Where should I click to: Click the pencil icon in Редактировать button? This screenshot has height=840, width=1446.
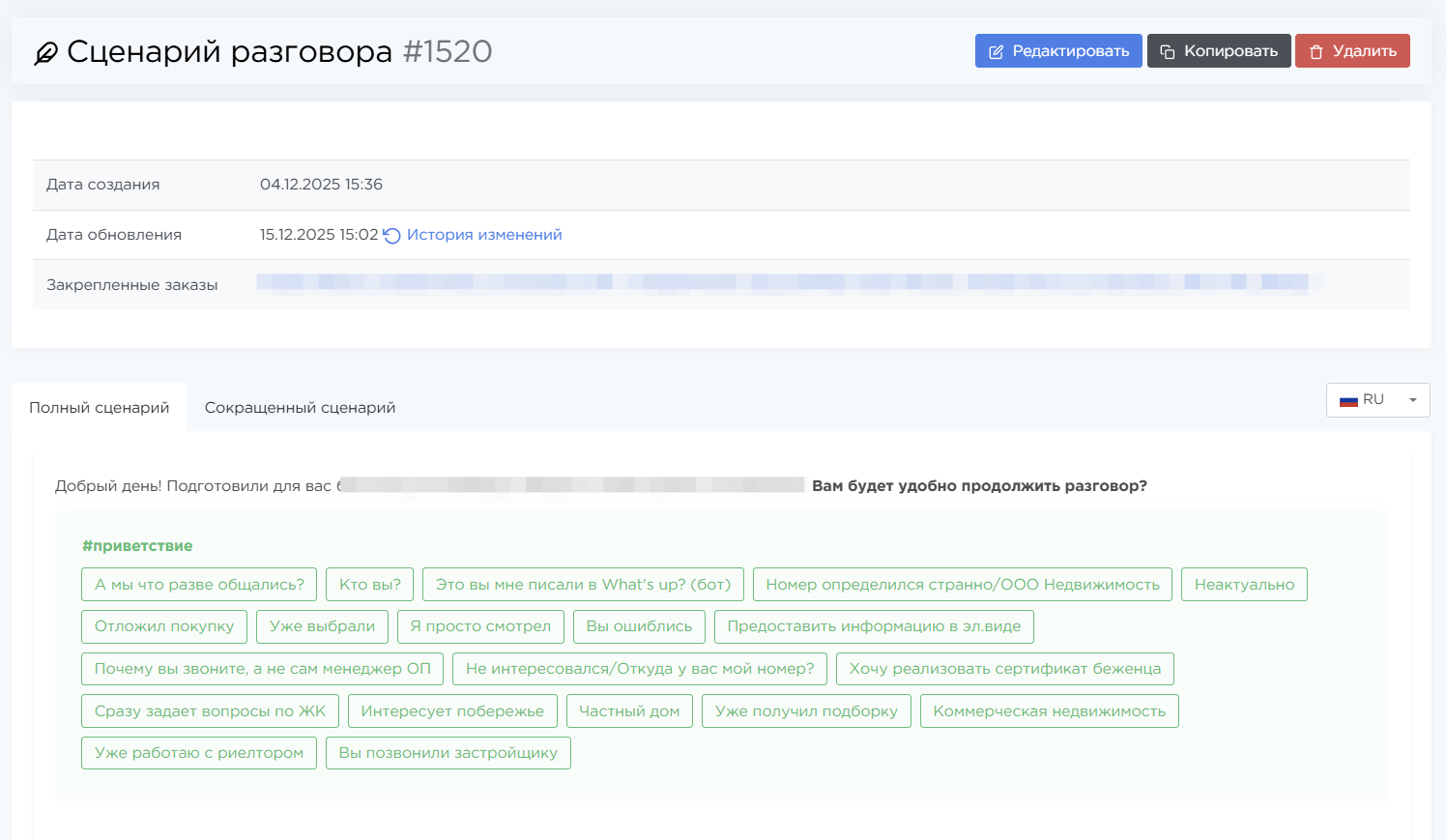[x=996, y=52]
